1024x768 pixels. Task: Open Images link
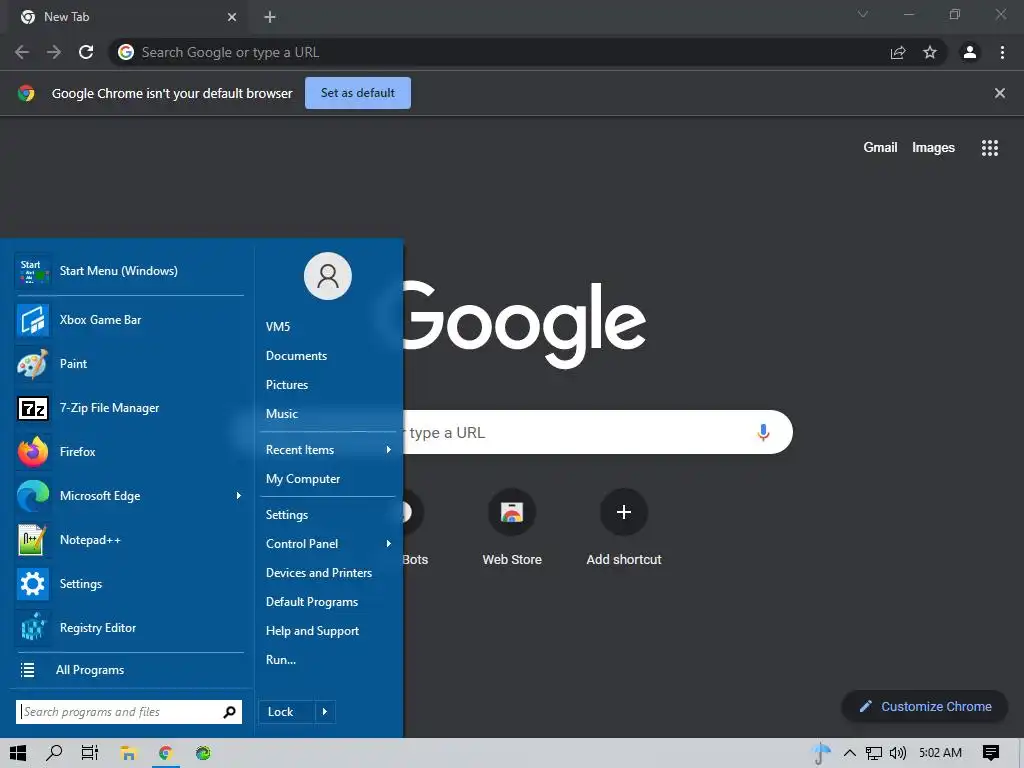click(933, 148)
